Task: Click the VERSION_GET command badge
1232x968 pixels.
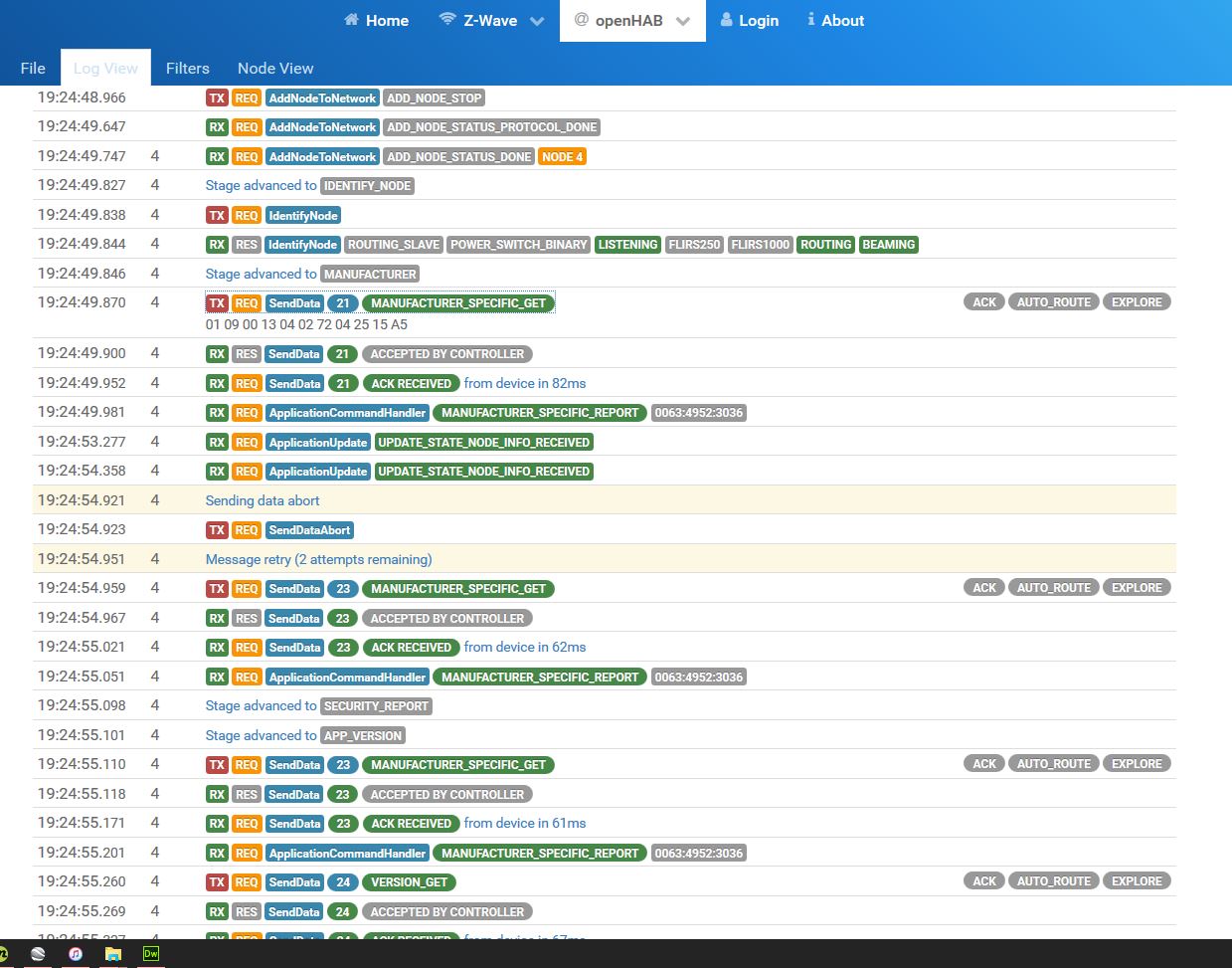Action: click(x=409, y=882)
